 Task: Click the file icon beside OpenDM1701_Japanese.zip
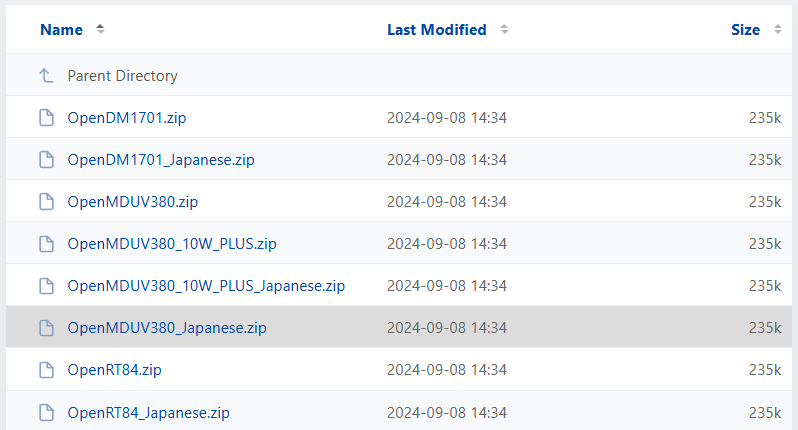(x=46, y=160)
